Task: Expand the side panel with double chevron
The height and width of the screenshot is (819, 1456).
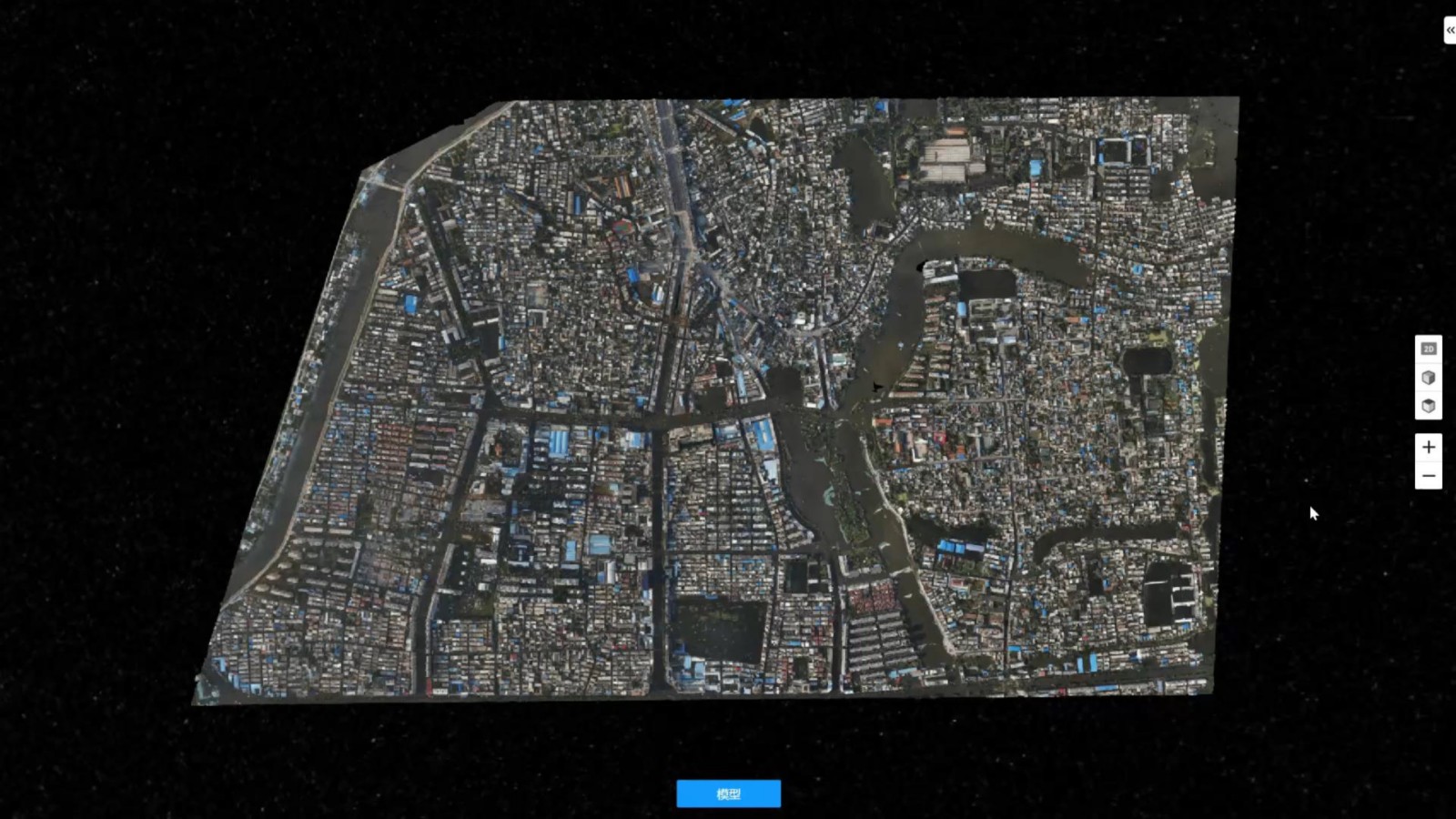Action: pos(1449,30)
